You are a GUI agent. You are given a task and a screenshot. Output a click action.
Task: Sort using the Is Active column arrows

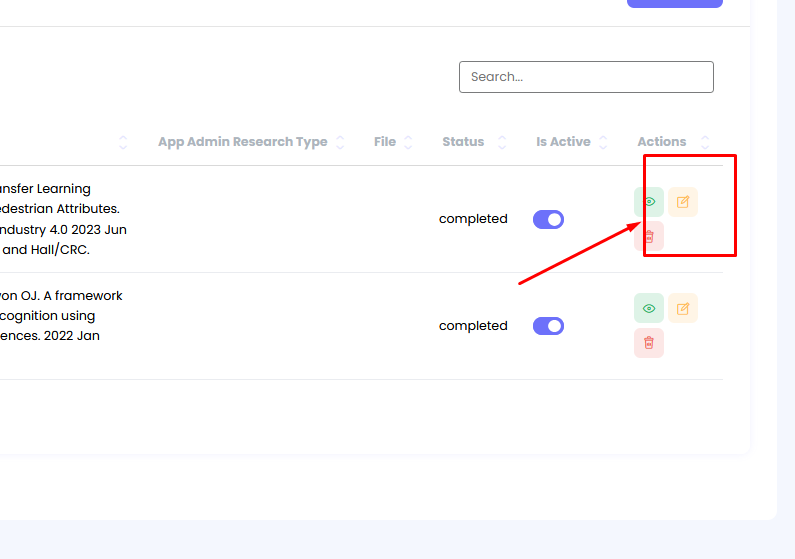(x=603, y=142)
